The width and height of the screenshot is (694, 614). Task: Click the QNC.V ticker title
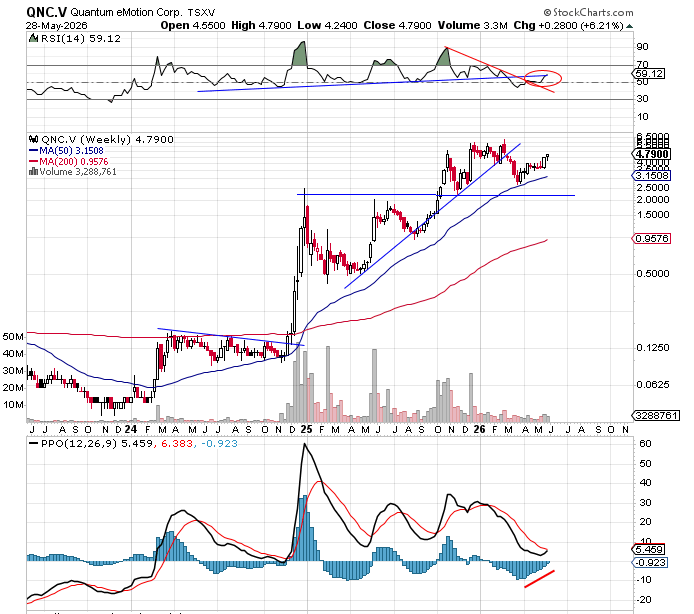[x=46, y=12]
